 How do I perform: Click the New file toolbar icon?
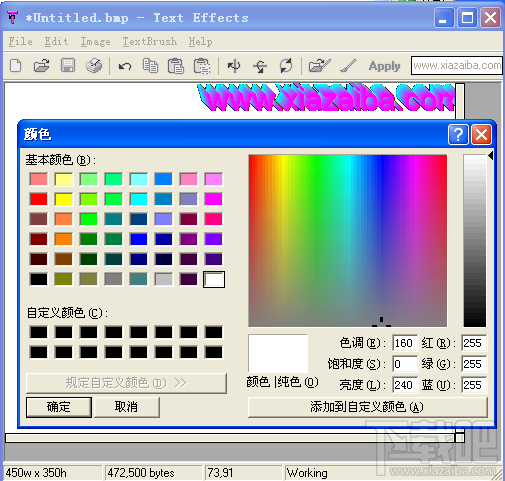point(16,65)
